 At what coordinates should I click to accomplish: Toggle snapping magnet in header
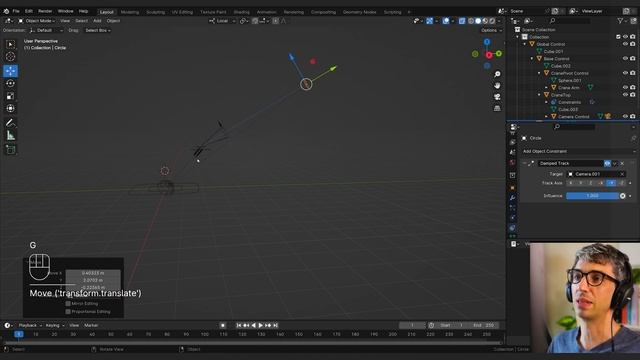tap(255, 21)
